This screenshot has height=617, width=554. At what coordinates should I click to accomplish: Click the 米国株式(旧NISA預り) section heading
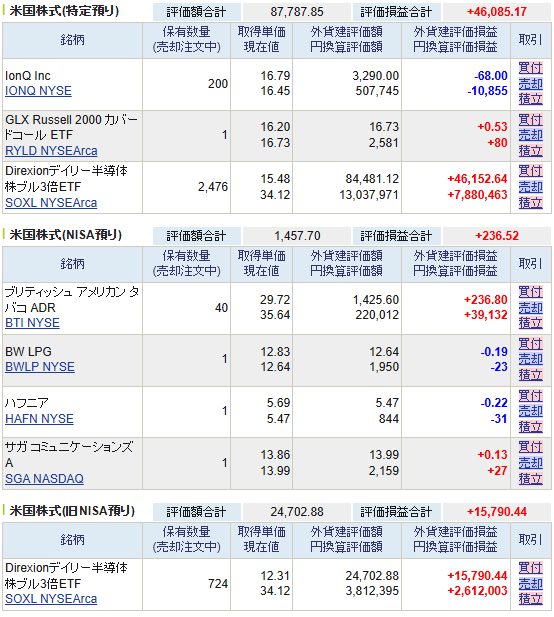72,511
